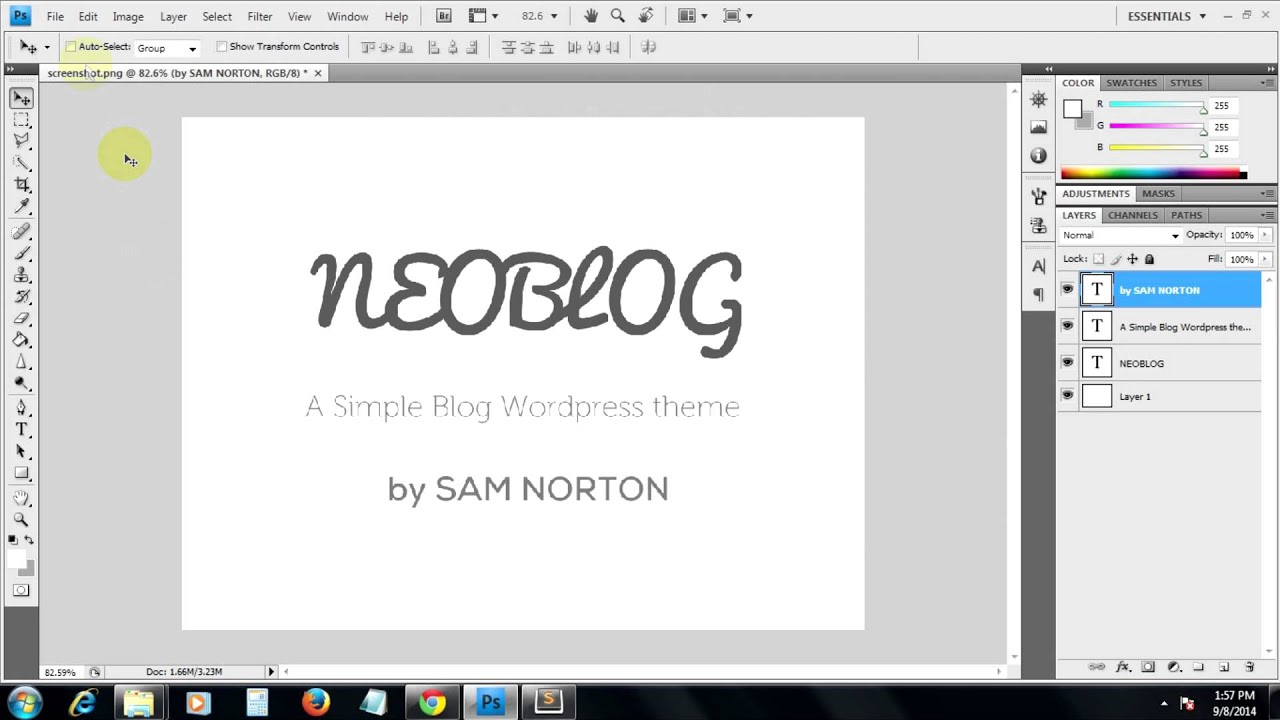
Task: Select the Sharpen/Blur tool
Action: point(21,362)
